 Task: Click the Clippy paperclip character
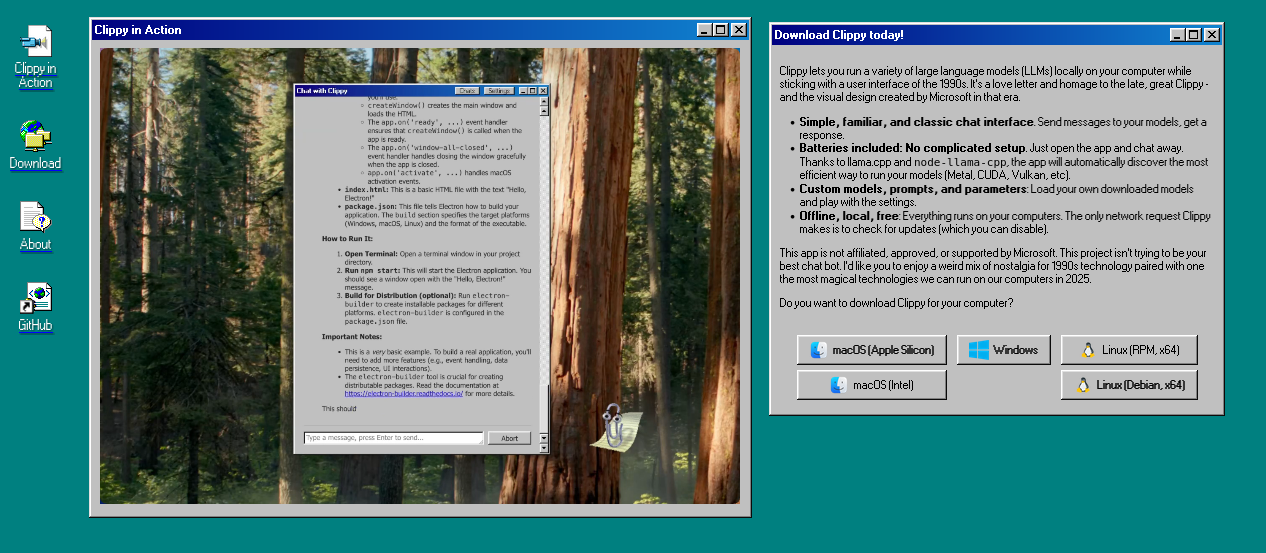[x=612, y=424]
